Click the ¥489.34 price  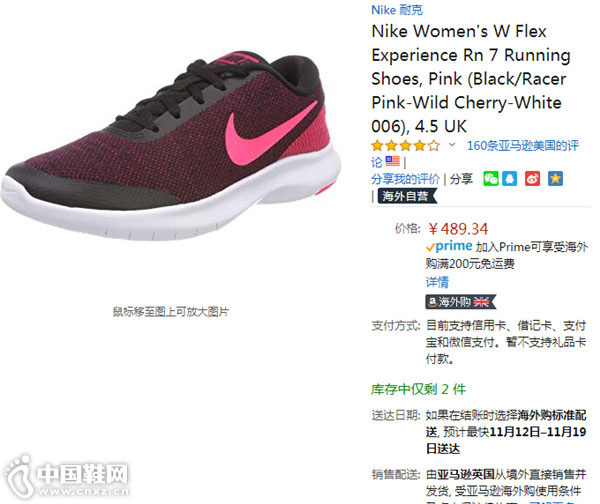[x=458, y=229]
